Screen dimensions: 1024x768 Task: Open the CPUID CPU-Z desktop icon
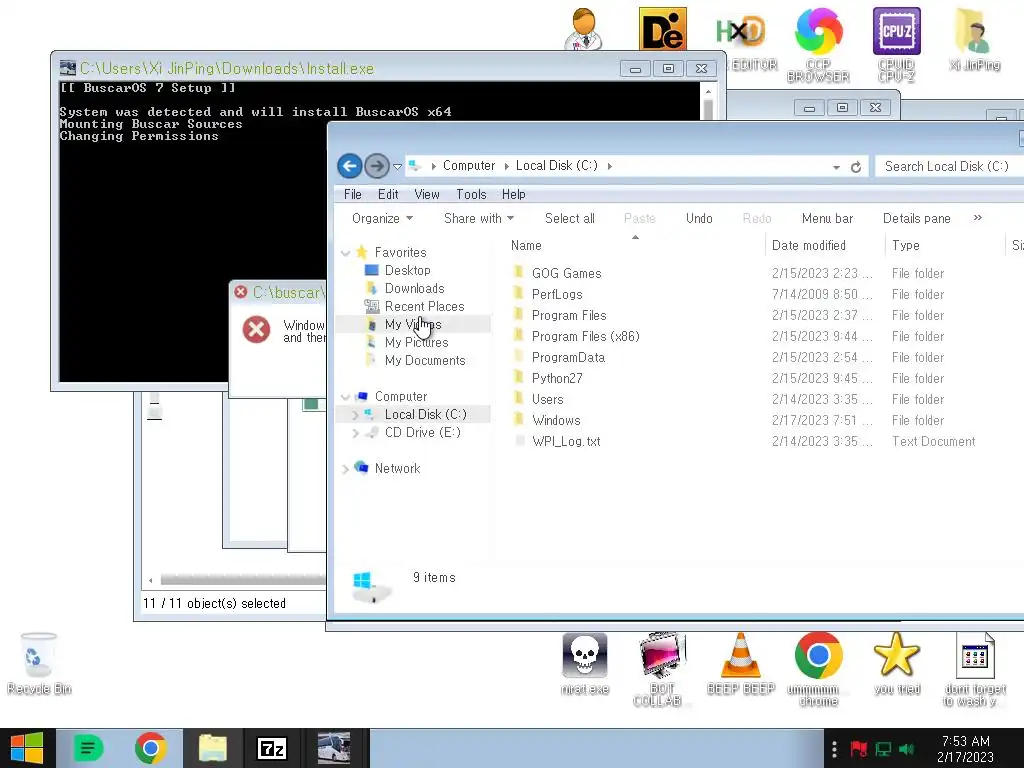point(897,44)
